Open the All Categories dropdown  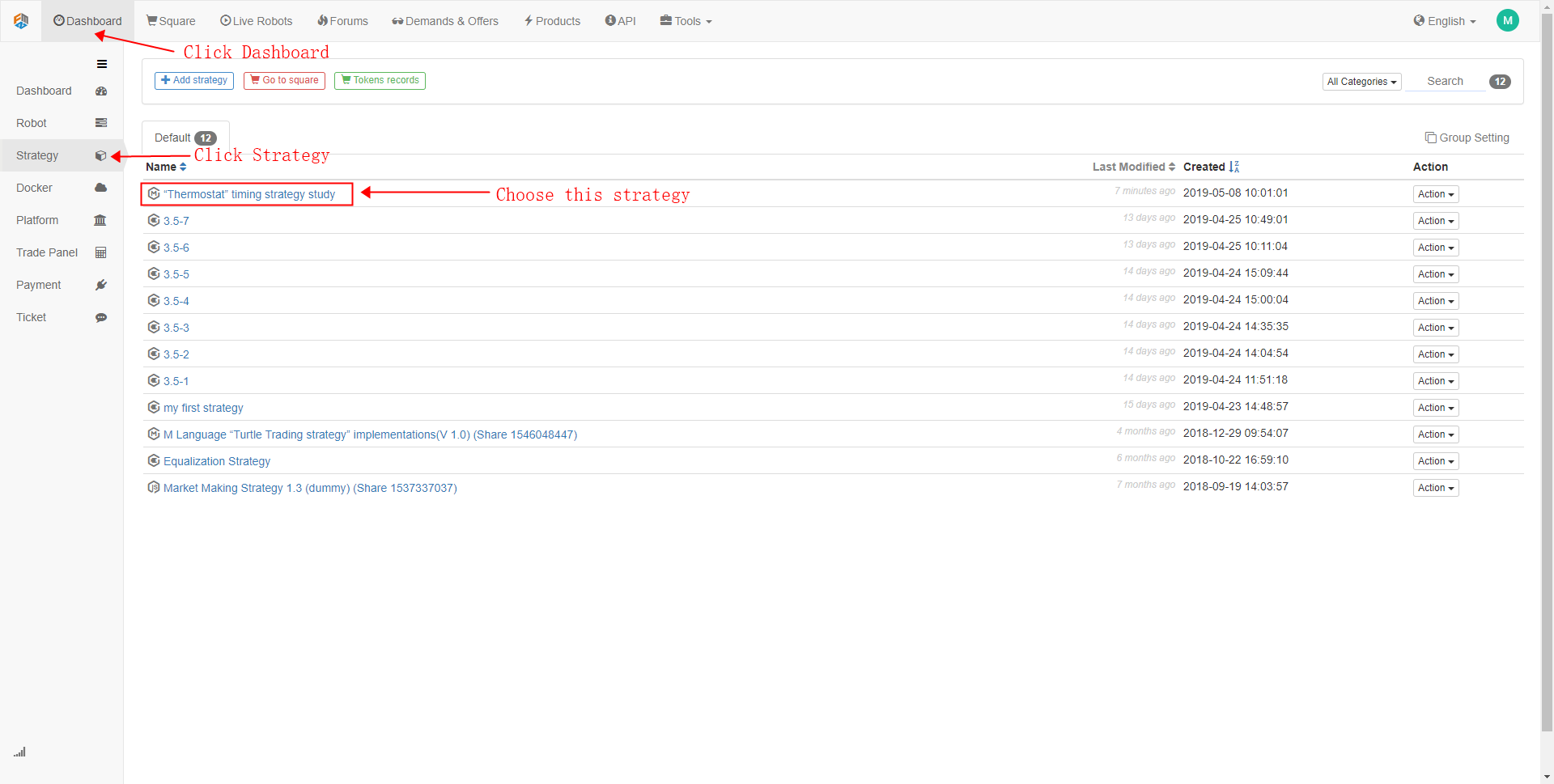[1362, 82]
